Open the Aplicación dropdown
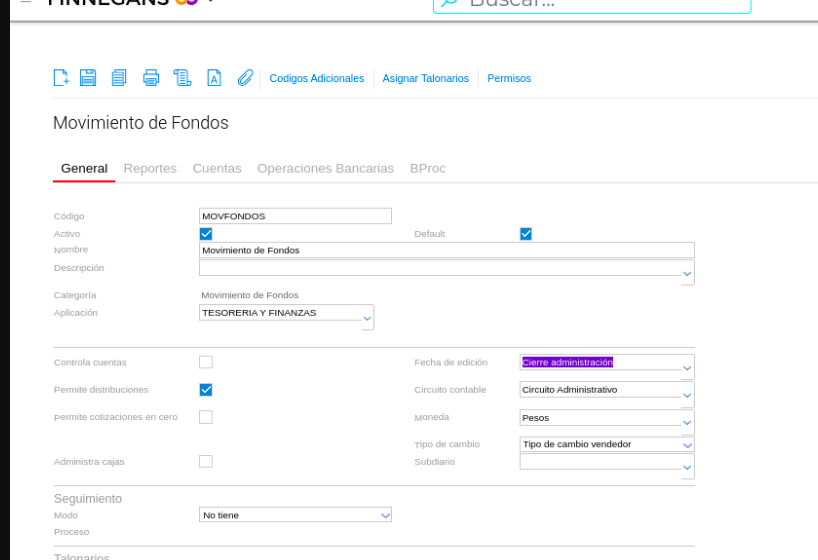Screen dimensions: 818x560 coord(367,319)
